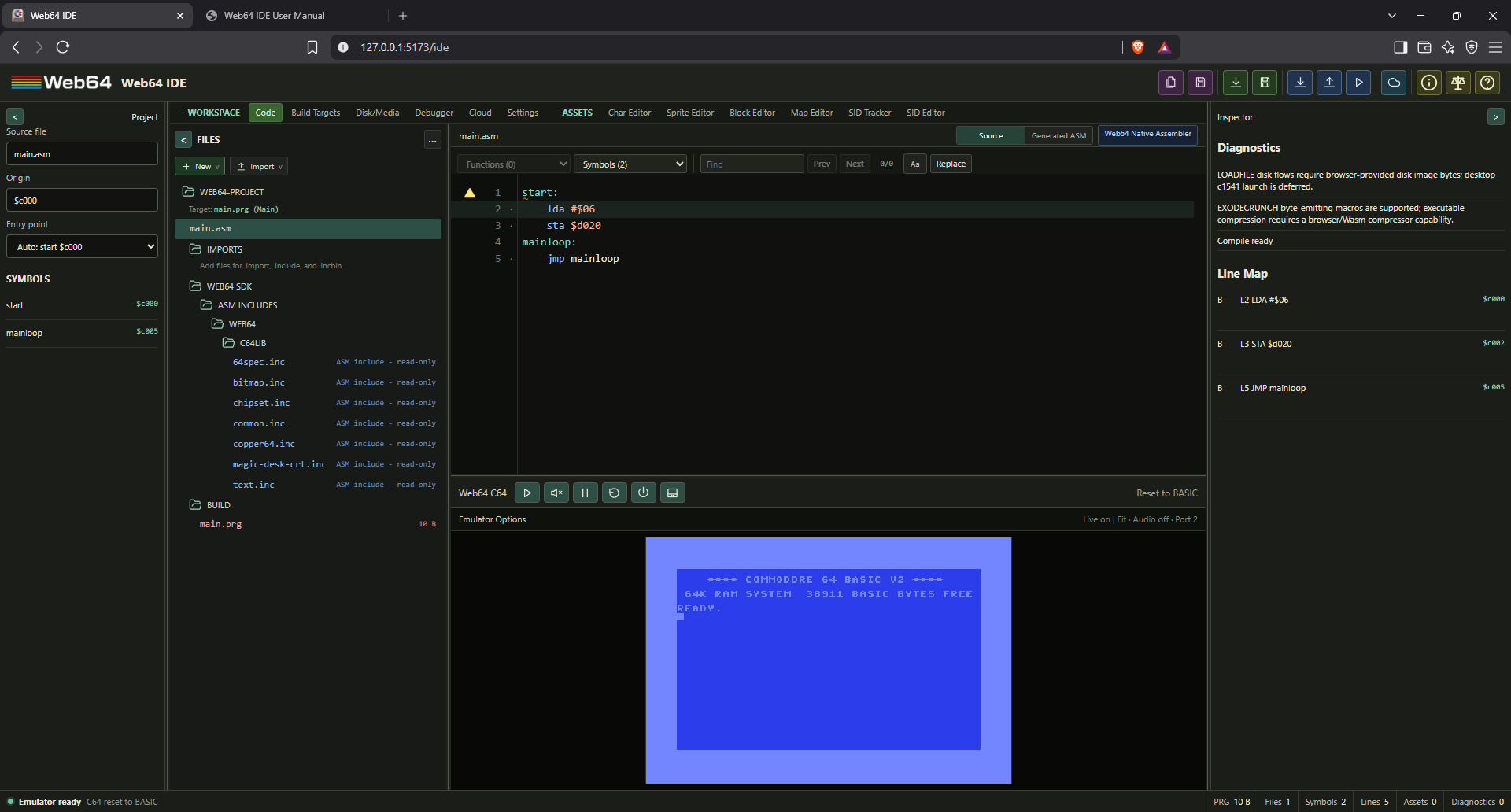Click the yellow warning triangle on line 1

coord(470,193)
